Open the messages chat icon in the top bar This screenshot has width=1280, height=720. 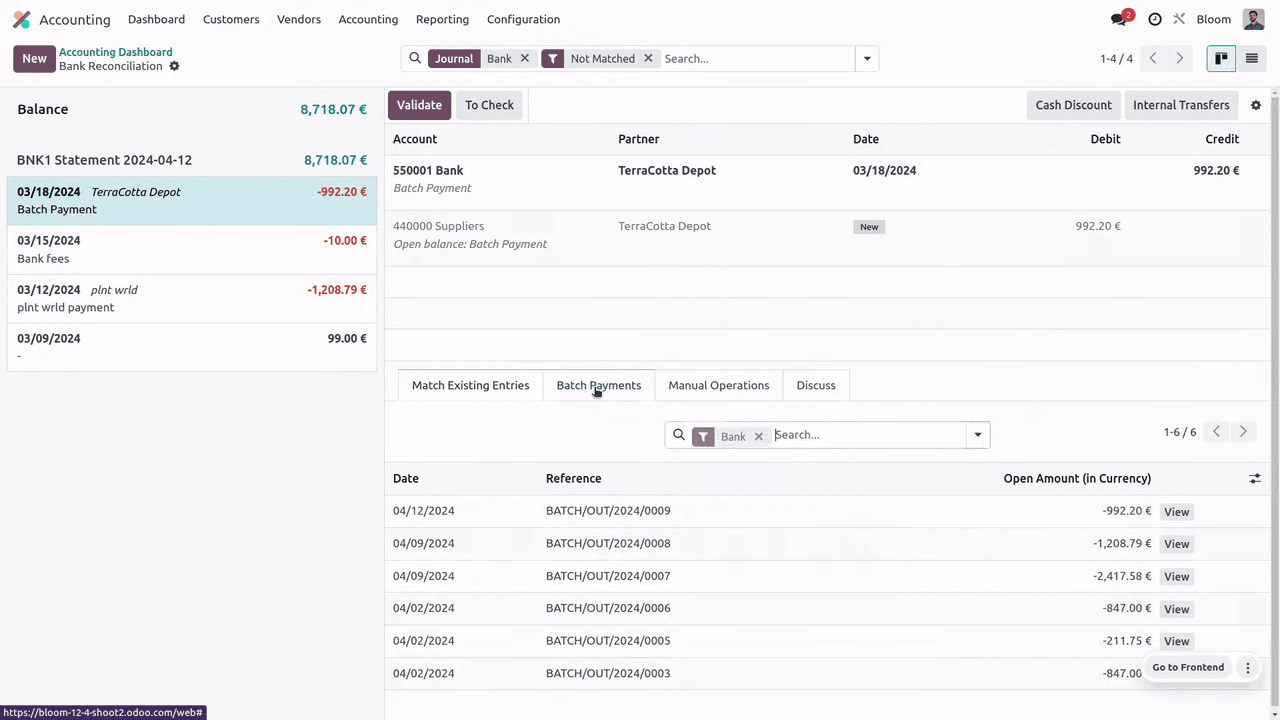pos(1119,19)
